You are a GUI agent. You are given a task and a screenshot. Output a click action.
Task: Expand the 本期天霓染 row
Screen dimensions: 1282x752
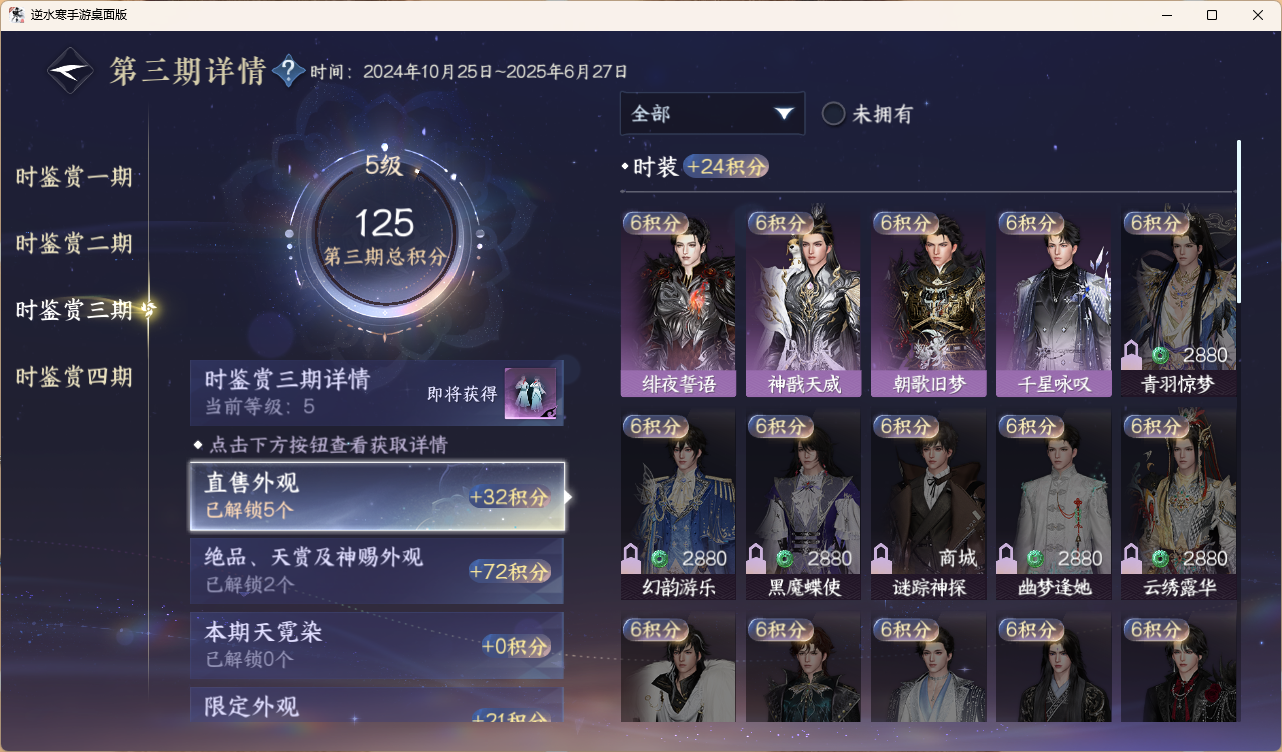coord(377,645)
